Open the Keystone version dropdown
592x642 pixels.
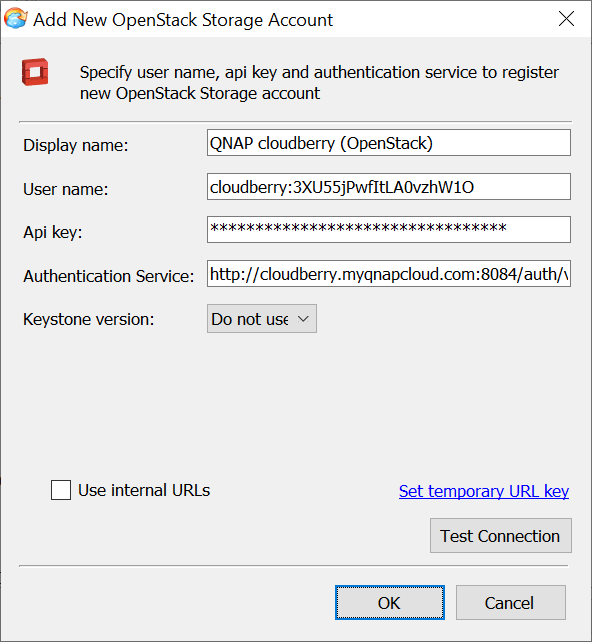pyautogui.click(x=262, y=319)
